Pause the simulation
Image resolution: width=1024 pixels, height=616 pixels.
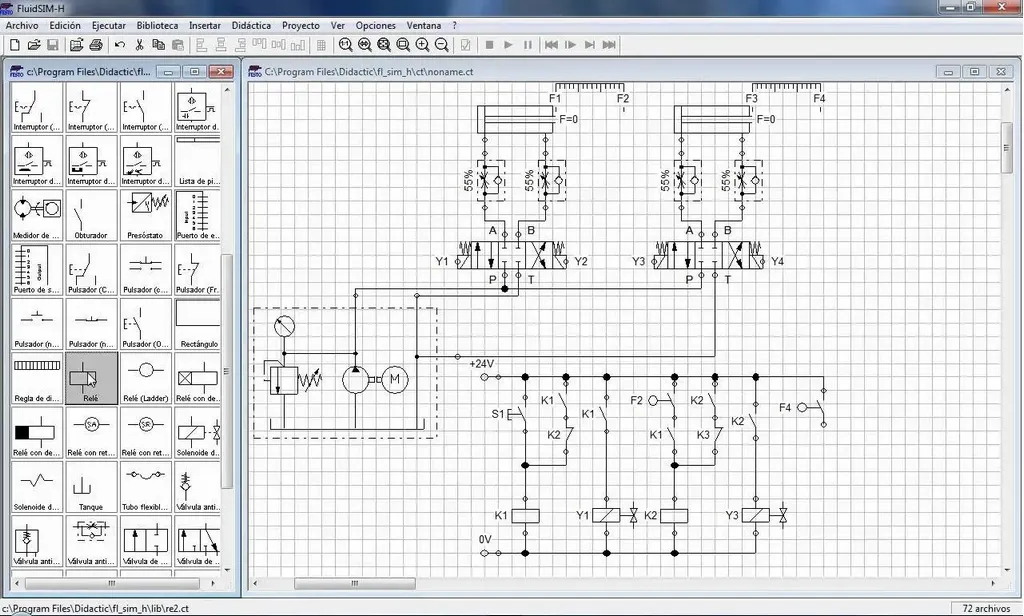[x=528, y=45]
